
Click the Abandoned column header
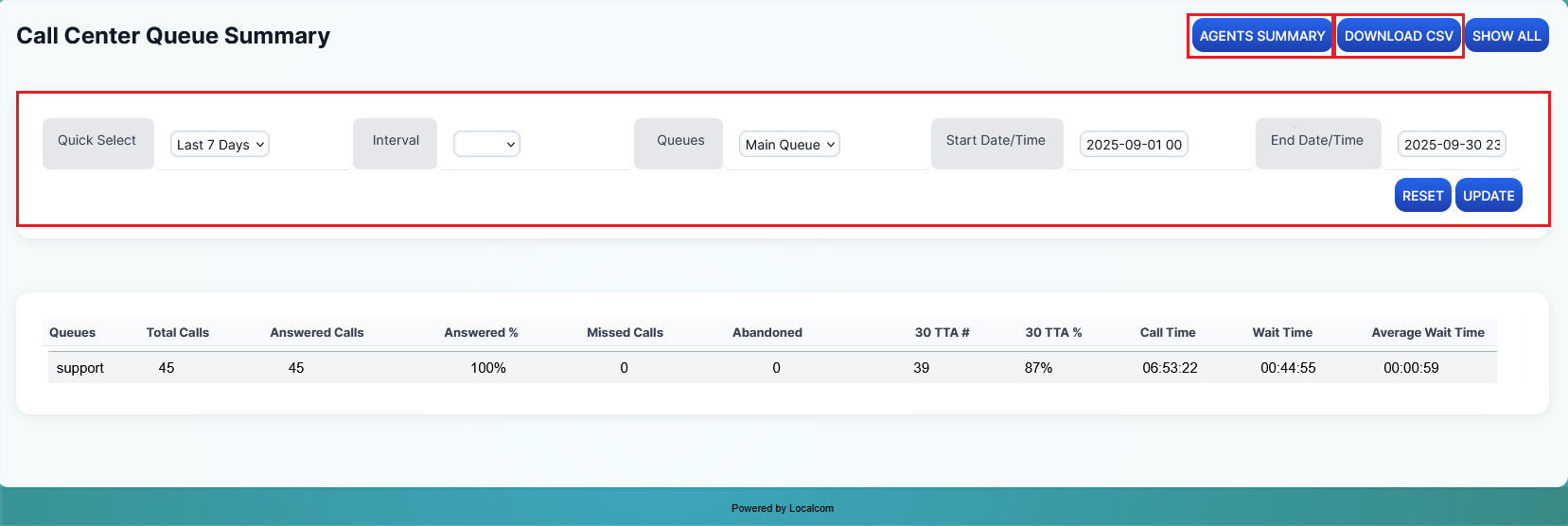pyautogui.click(x=766, y=333)
